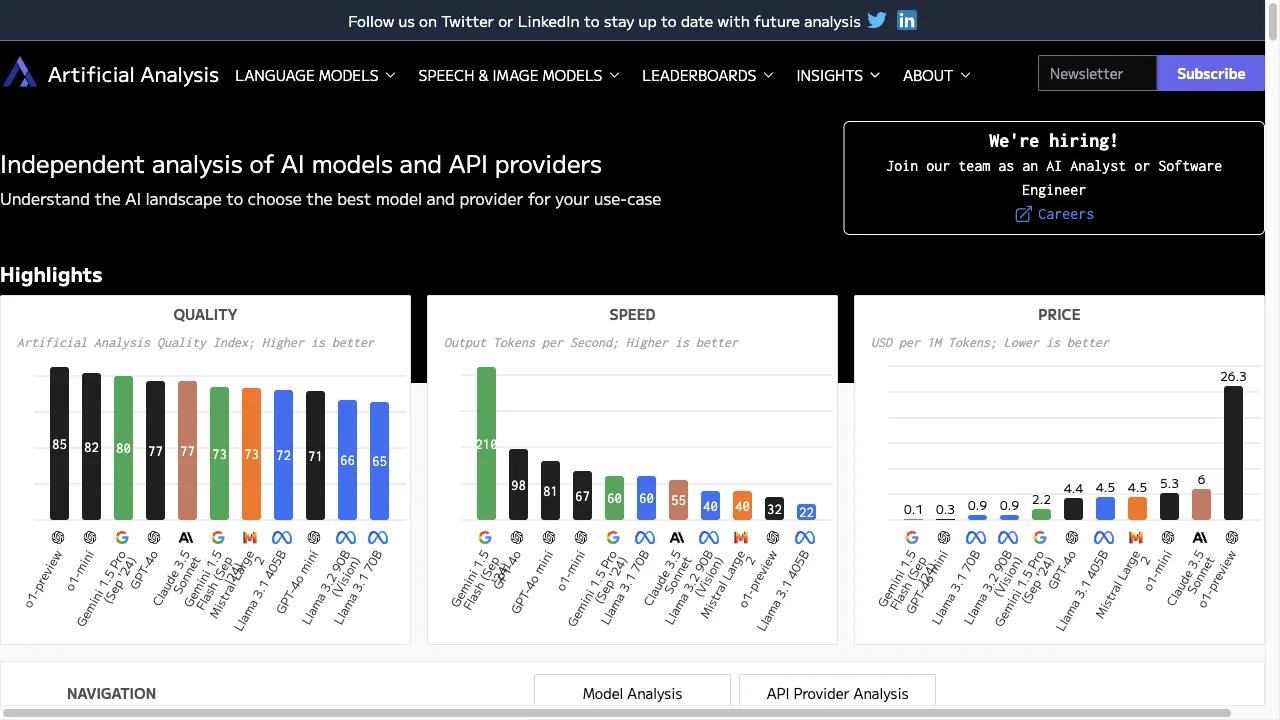Click the Subscribe button
Viewport: 1280px width, 720px height.
pyautogui.click(x=1210, y=73)
